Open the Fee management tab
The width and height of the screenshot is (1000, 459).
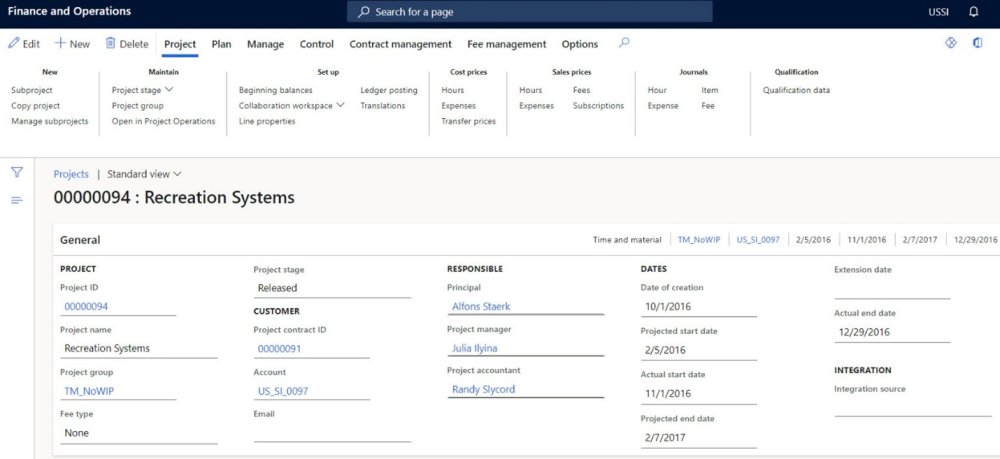tap(506, 44)
